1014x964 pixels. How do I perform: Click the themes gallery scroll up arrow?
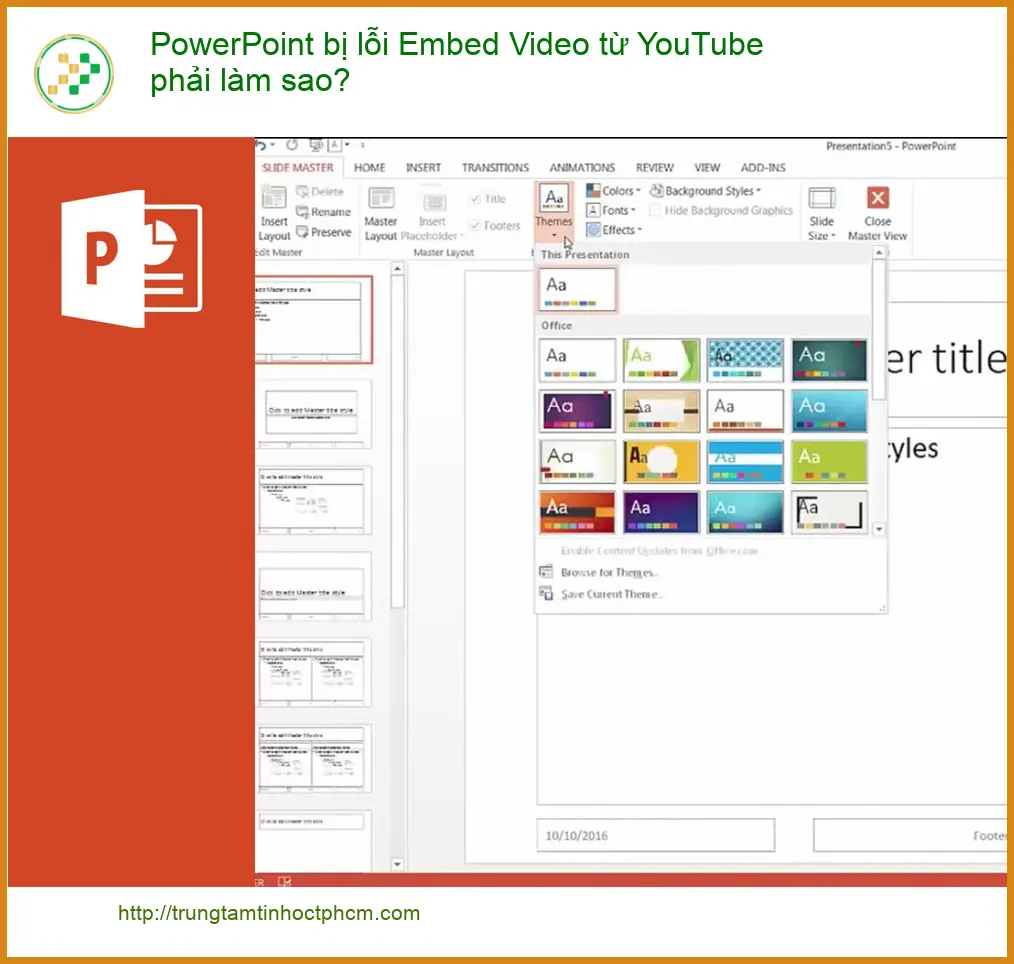(x=879, y=253)
